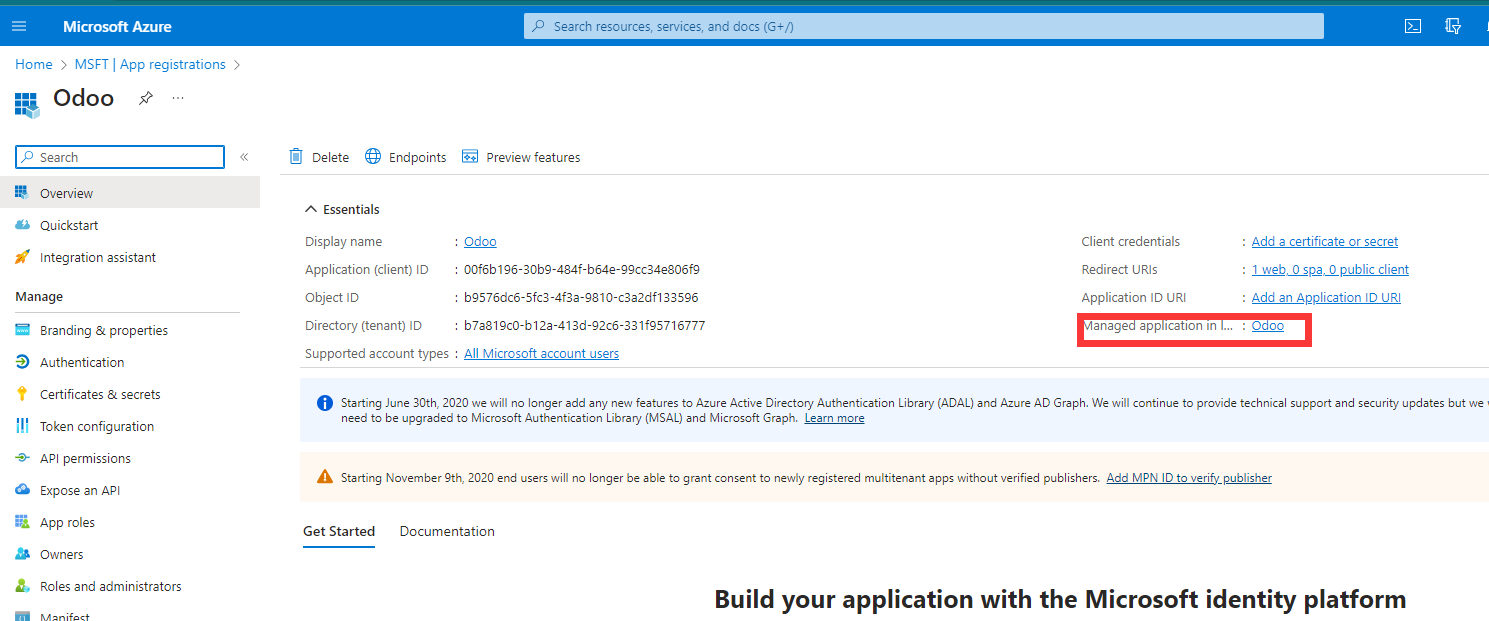Click the API permissions icon
1489x621 pixels.
click(22, 458)
